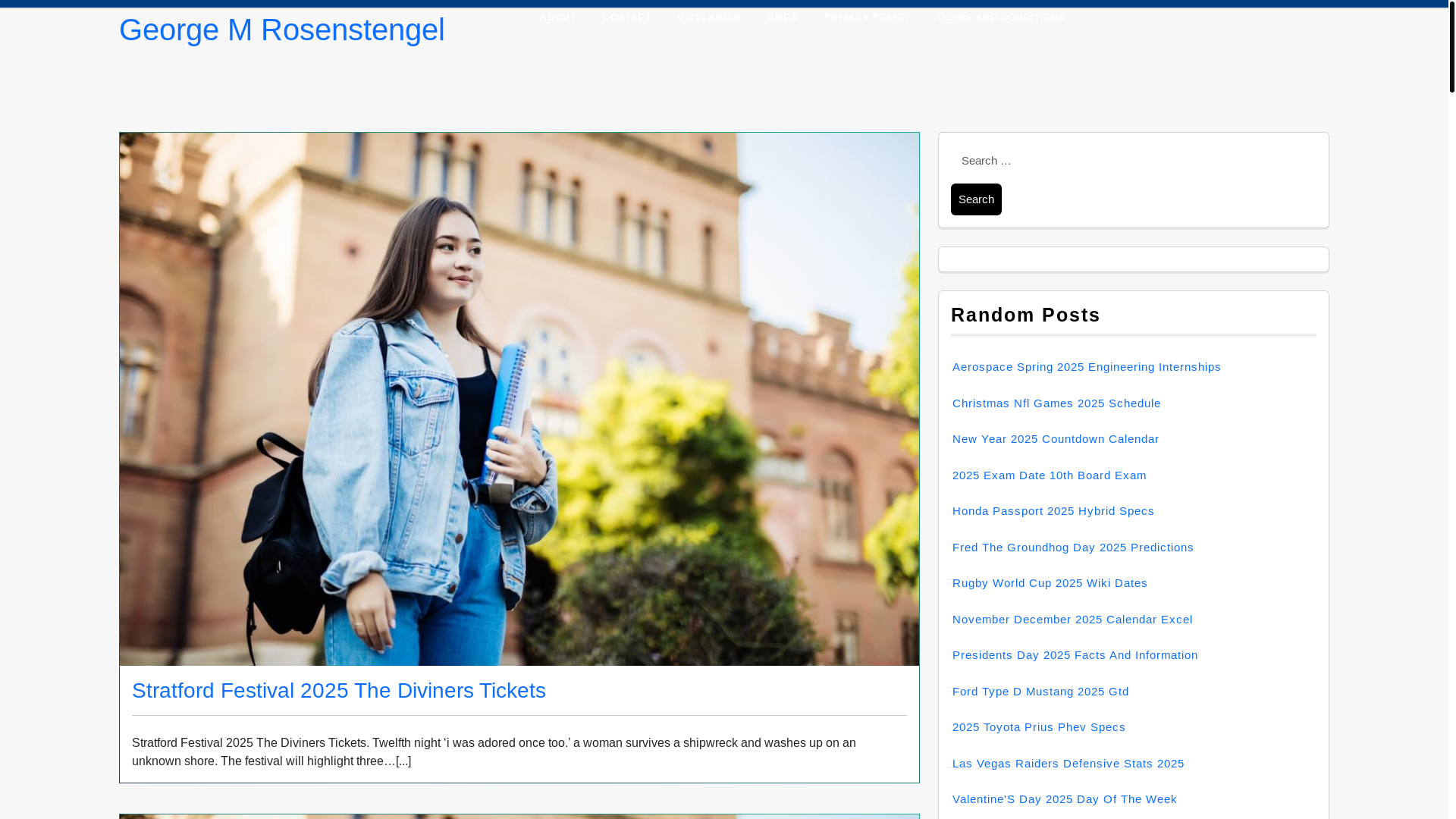
Task: Click the page vertical scrollbar thumb
Action: click(1451, 46)
